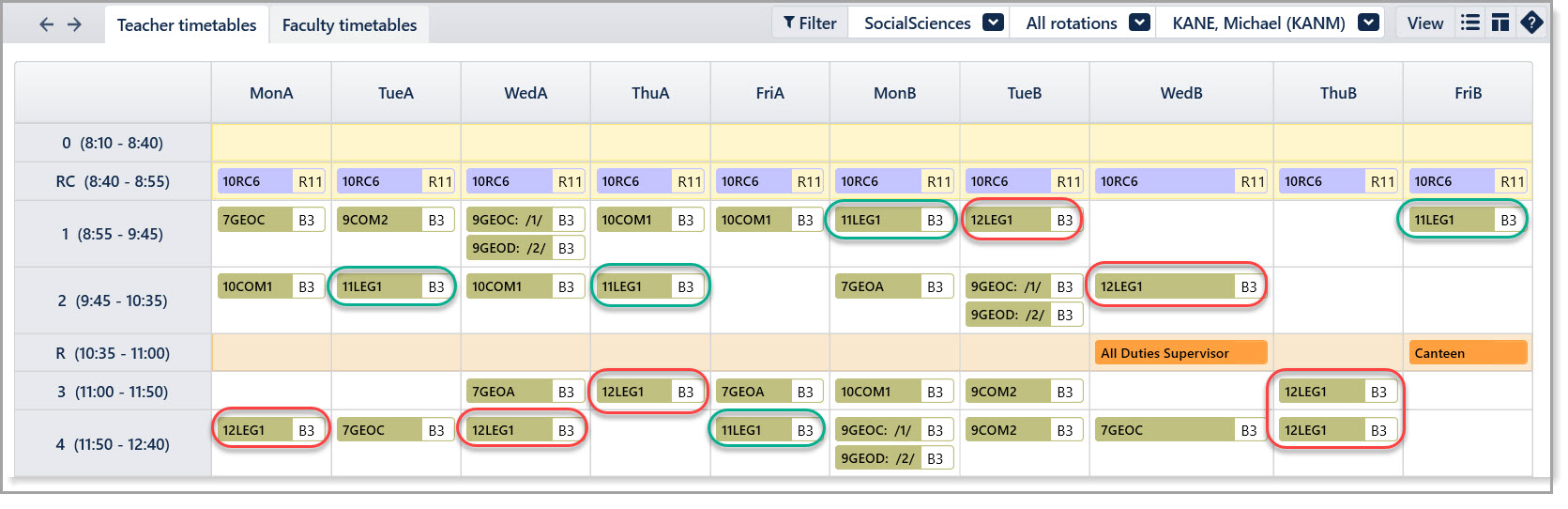
Task: Click the FriA column header
Action: click(770, 93)
